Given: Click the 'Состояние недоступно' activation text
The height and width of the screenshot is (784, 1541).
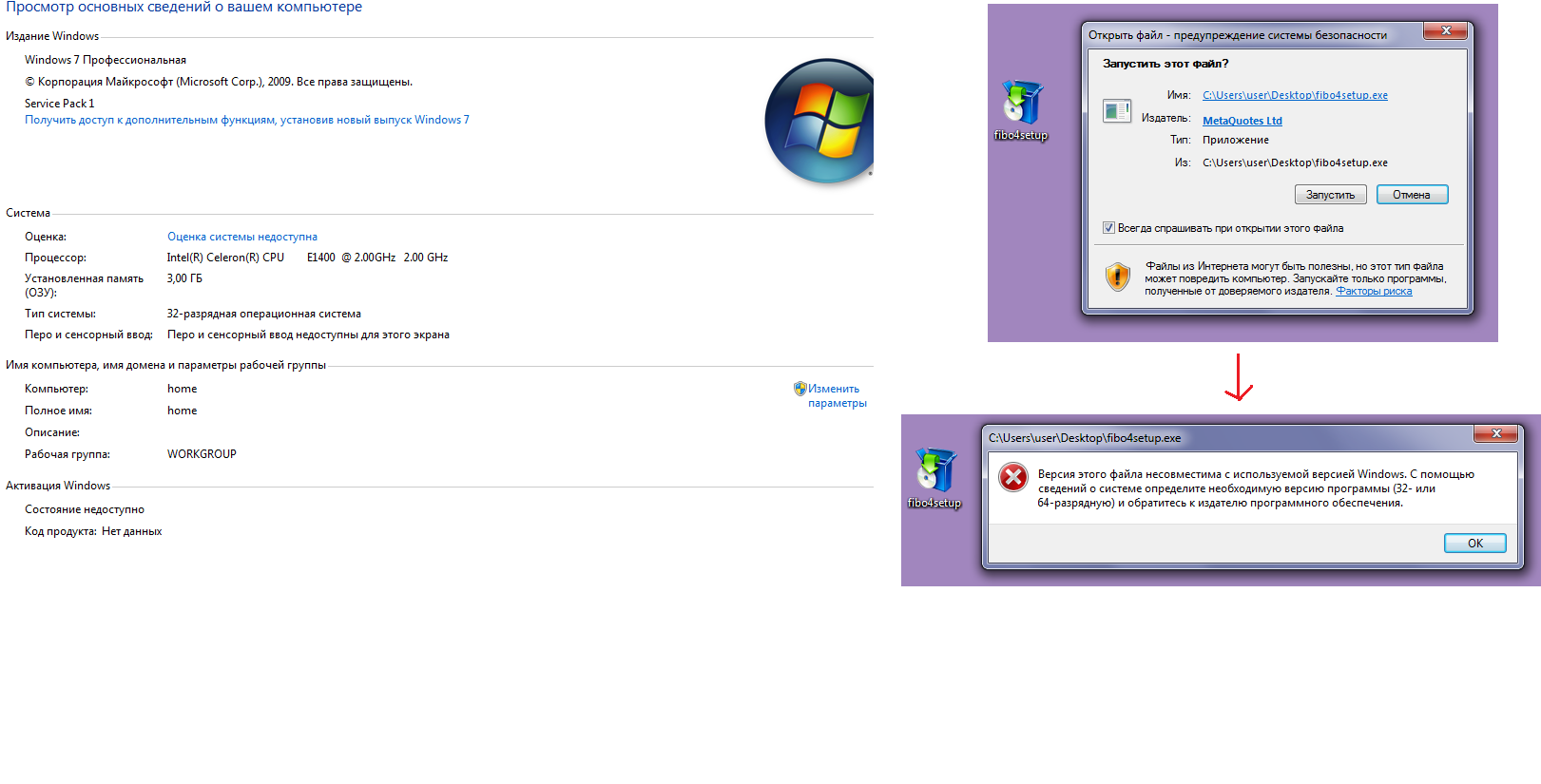Looking at the screenshot, I should [x=85, y=509].
